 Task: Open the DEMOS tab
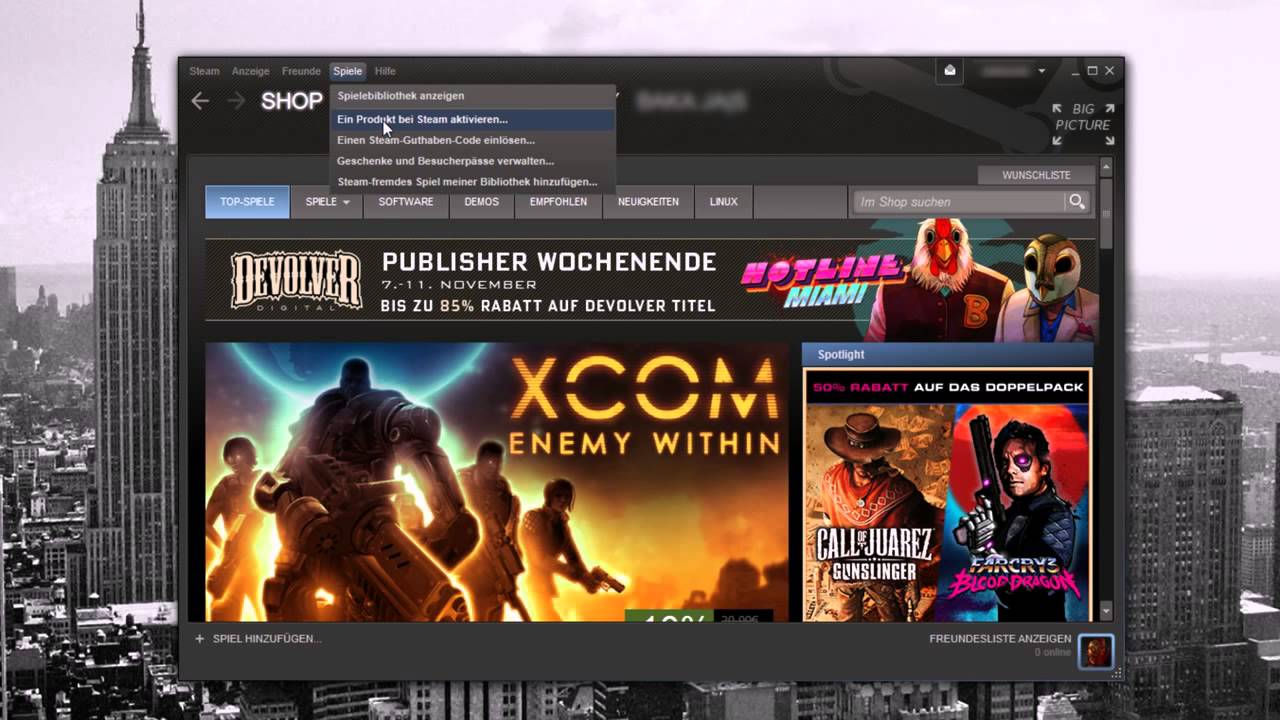click(x=482, y=202)
